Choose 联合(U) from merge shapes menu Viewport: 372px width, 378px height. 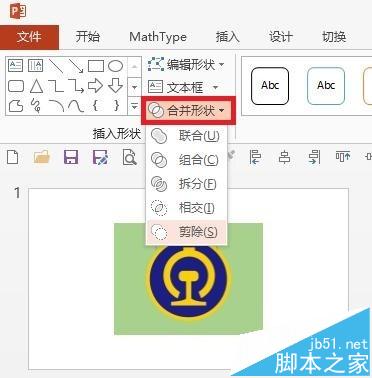186,136
